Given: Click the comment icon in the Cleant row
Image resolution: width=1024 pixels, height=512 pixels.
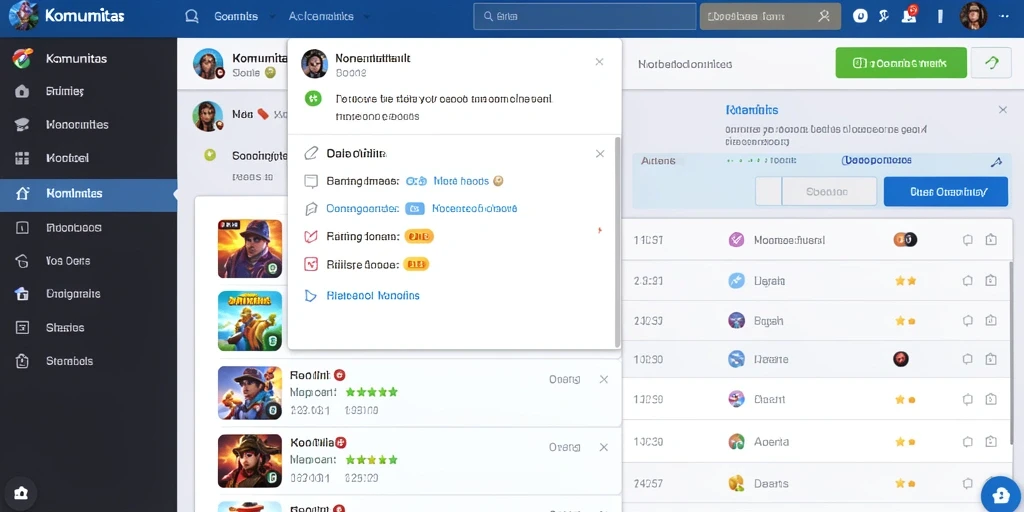Looking at the screenshot, I should [968, 399].
